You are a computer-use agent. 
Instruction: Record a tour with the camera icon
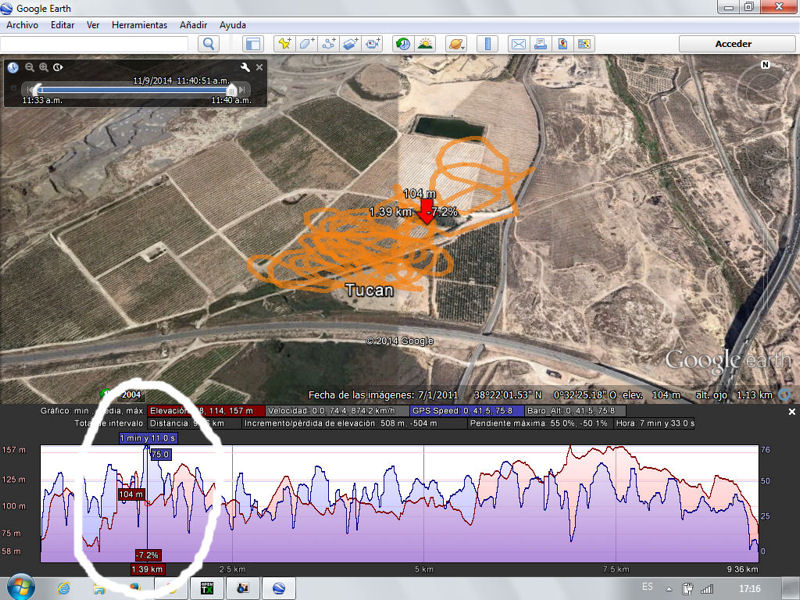pos(372,44)
